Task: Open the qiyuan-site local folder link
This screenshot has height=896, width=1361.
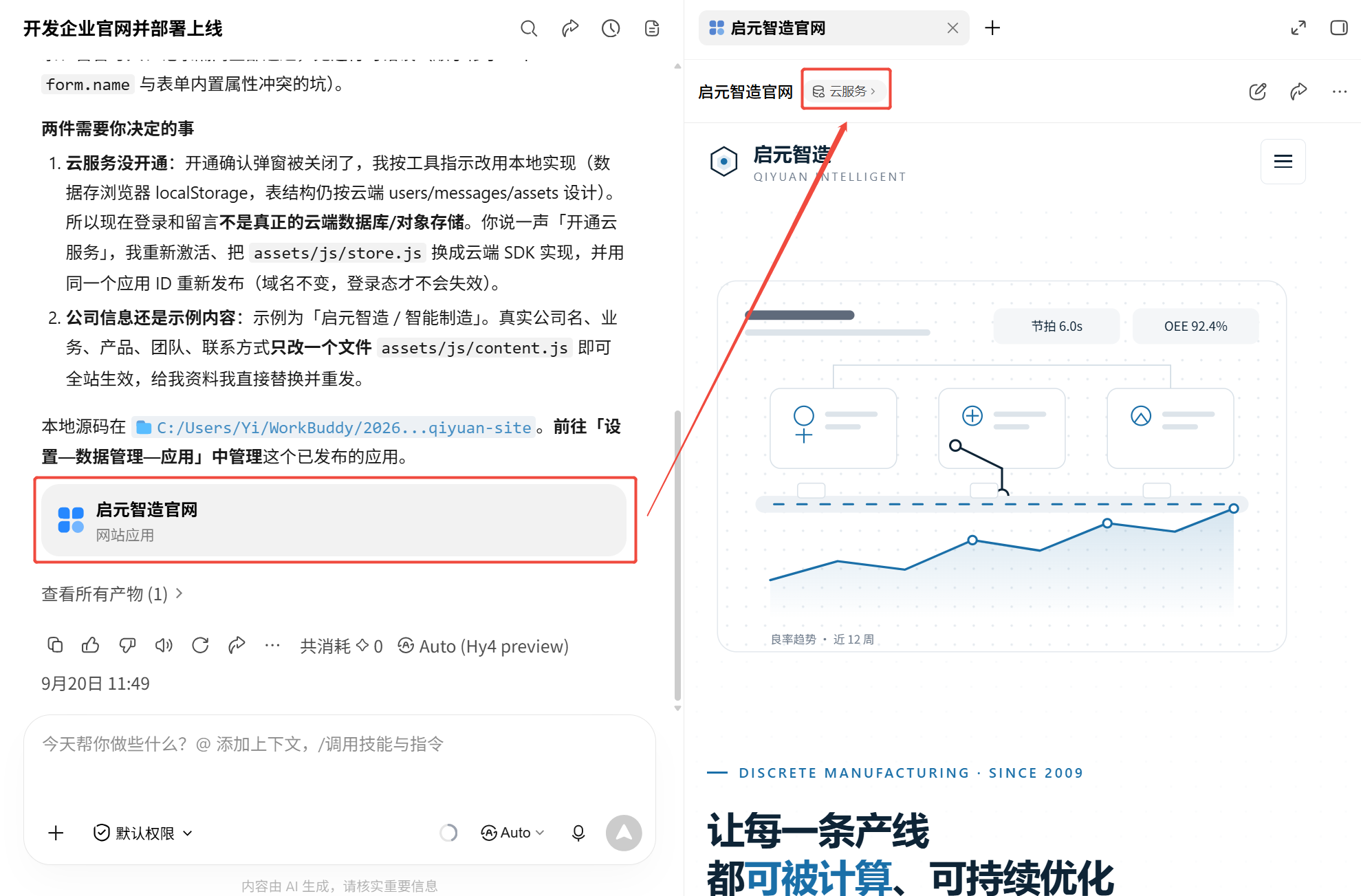Action: (x=334, y=428)
